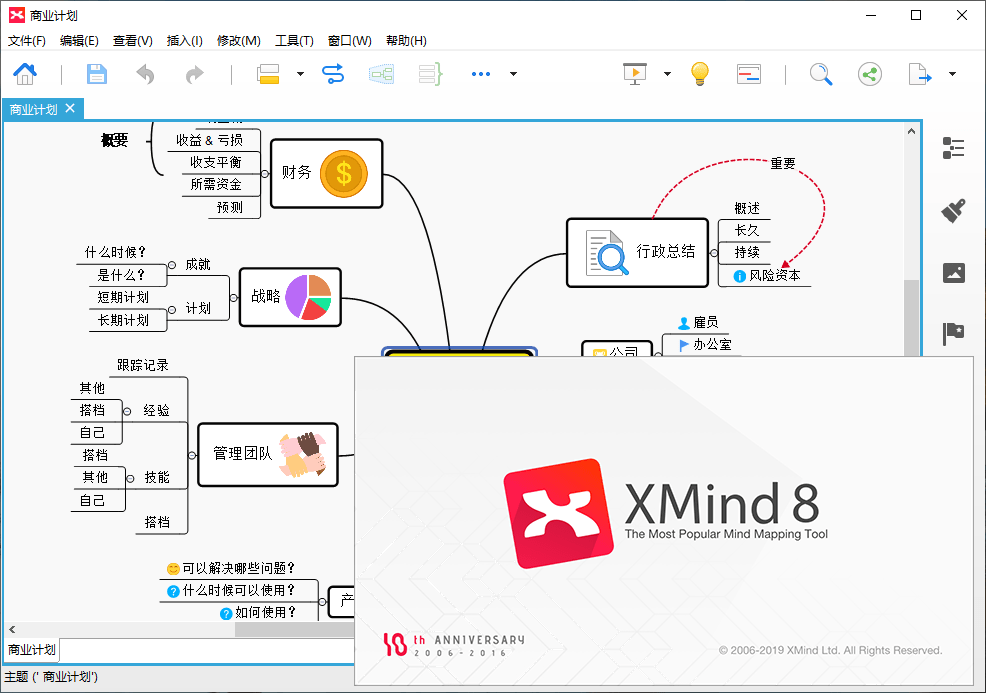Screen dimensions: 986x693
Task: Collapse the 成就 subtopic toggle circle
Action: click(172, 265)
